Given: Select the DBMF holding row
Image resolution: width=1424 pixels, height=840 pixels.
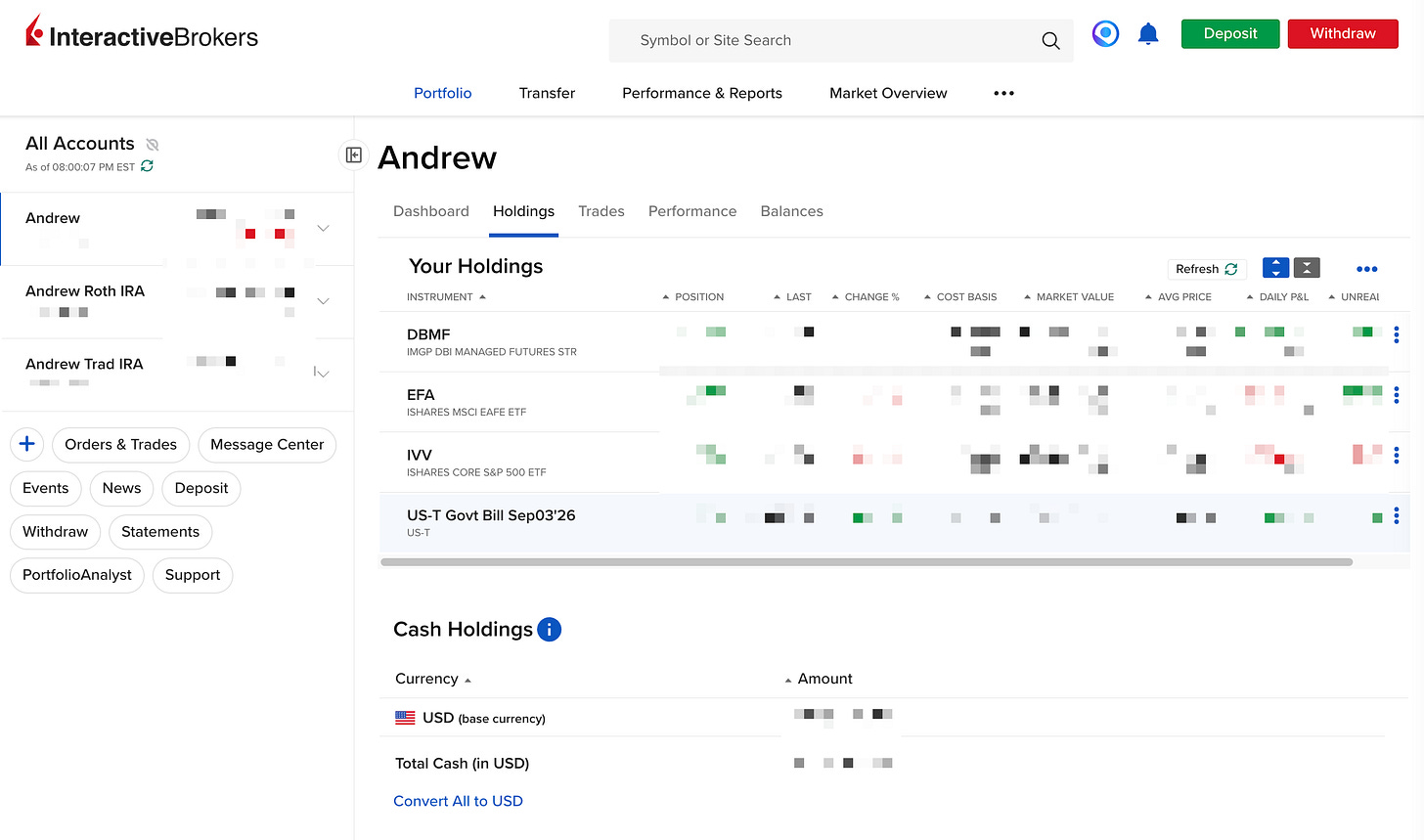Looking at the screenshot, I should tap(894, 341).
